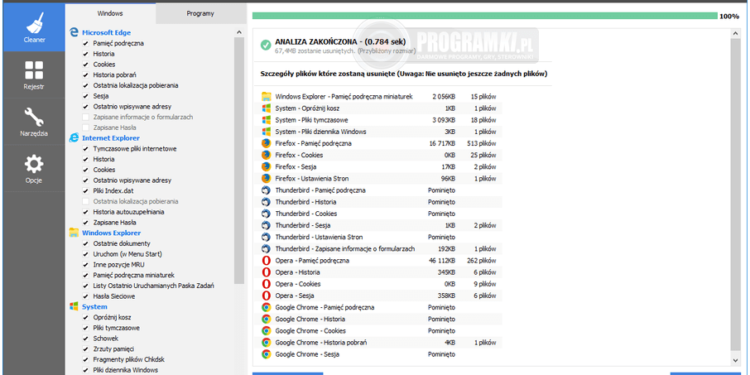Select the Microsoft Edge icon in list
The height and width of the screenshot is (375, 750).
click(x=74, y=33)
